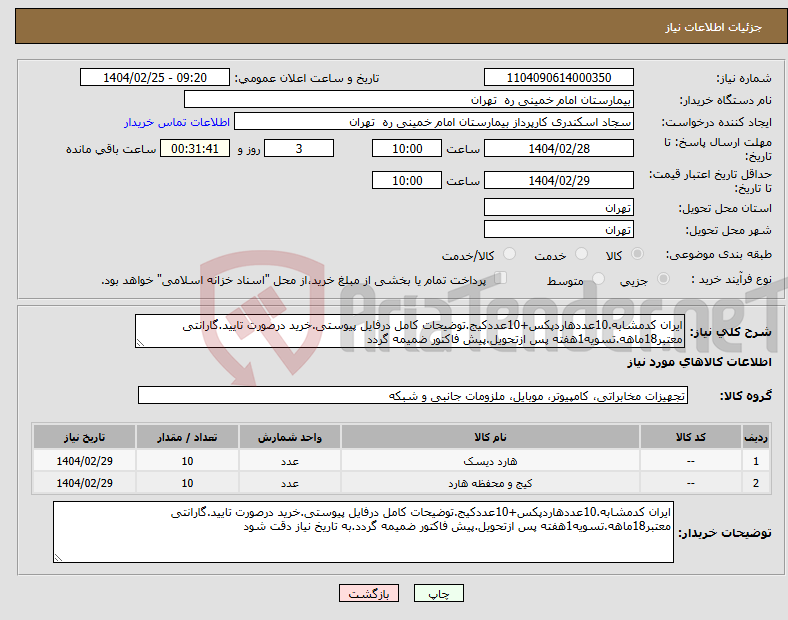Click the response deadline time 10:00 field
Image resolution: width=788 pixels, height=620 pixels.
click(x=407, y=149)
